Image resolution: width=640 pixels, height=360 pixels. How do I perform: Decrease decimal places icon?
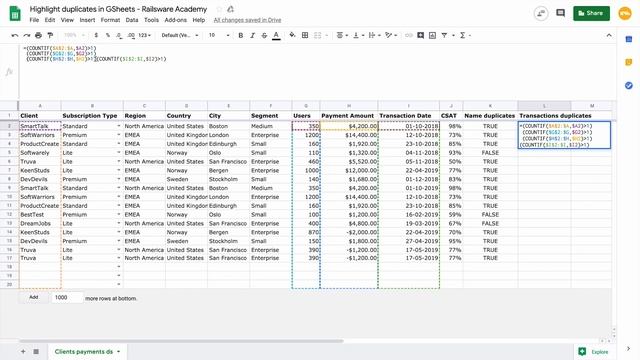coord(119,36)
